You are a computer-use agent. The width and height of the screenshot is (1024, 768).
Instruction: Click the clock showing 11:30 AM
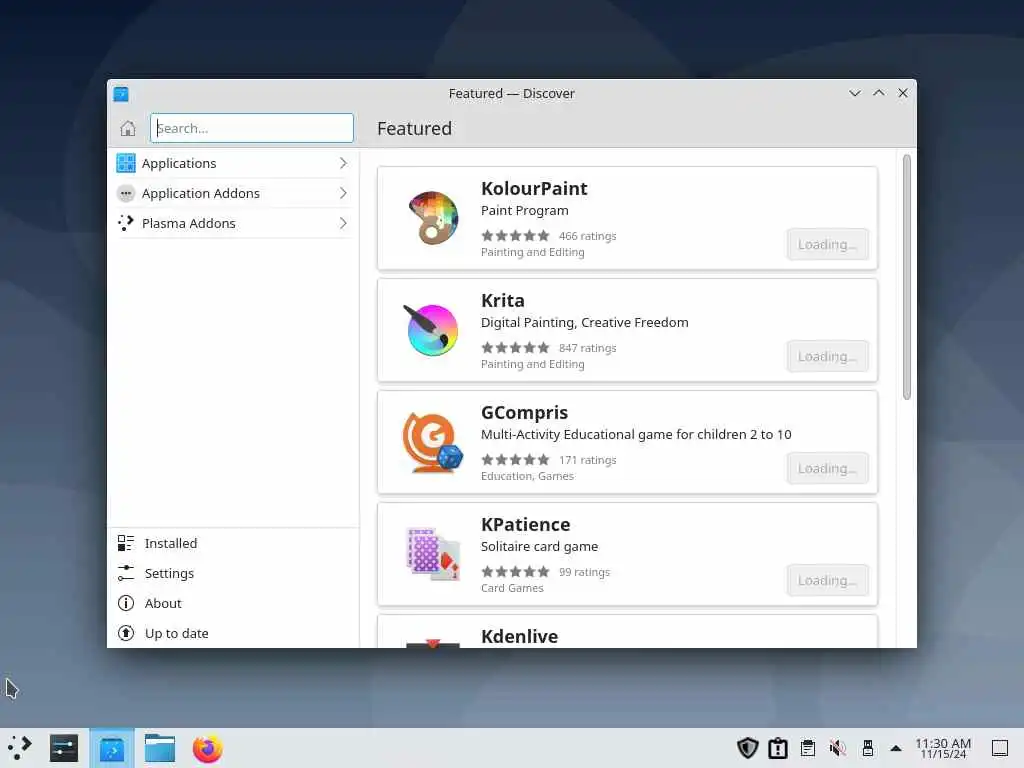coord(943,748)
